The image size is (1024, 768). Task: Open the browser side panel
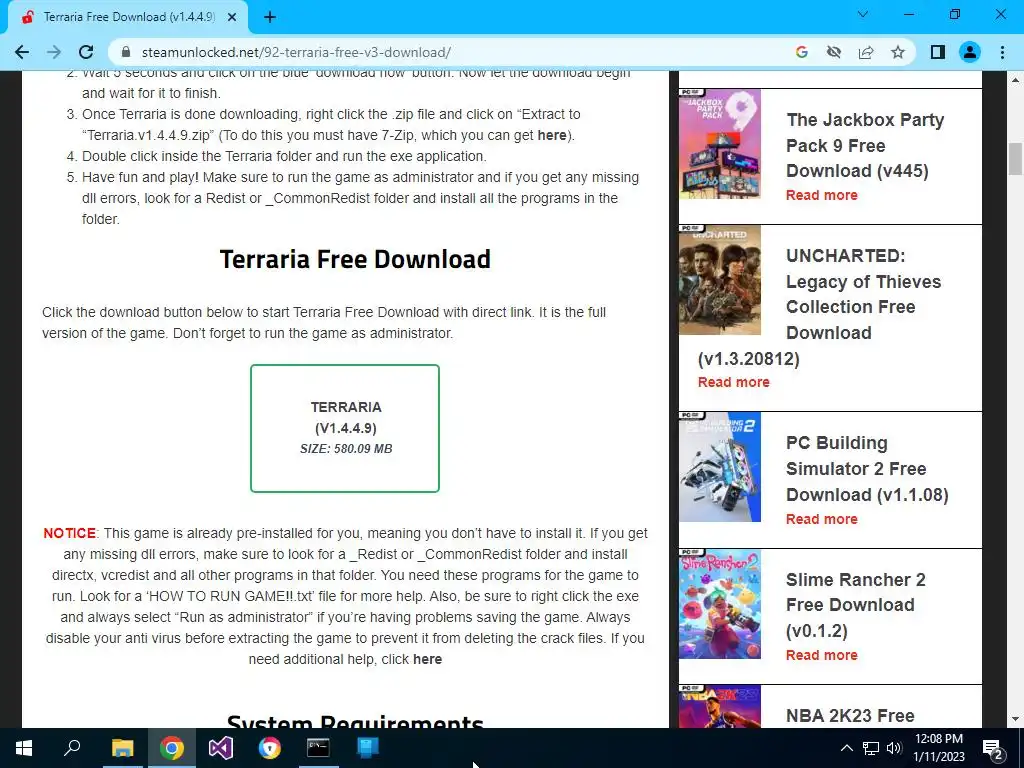(x=938, y=52)
